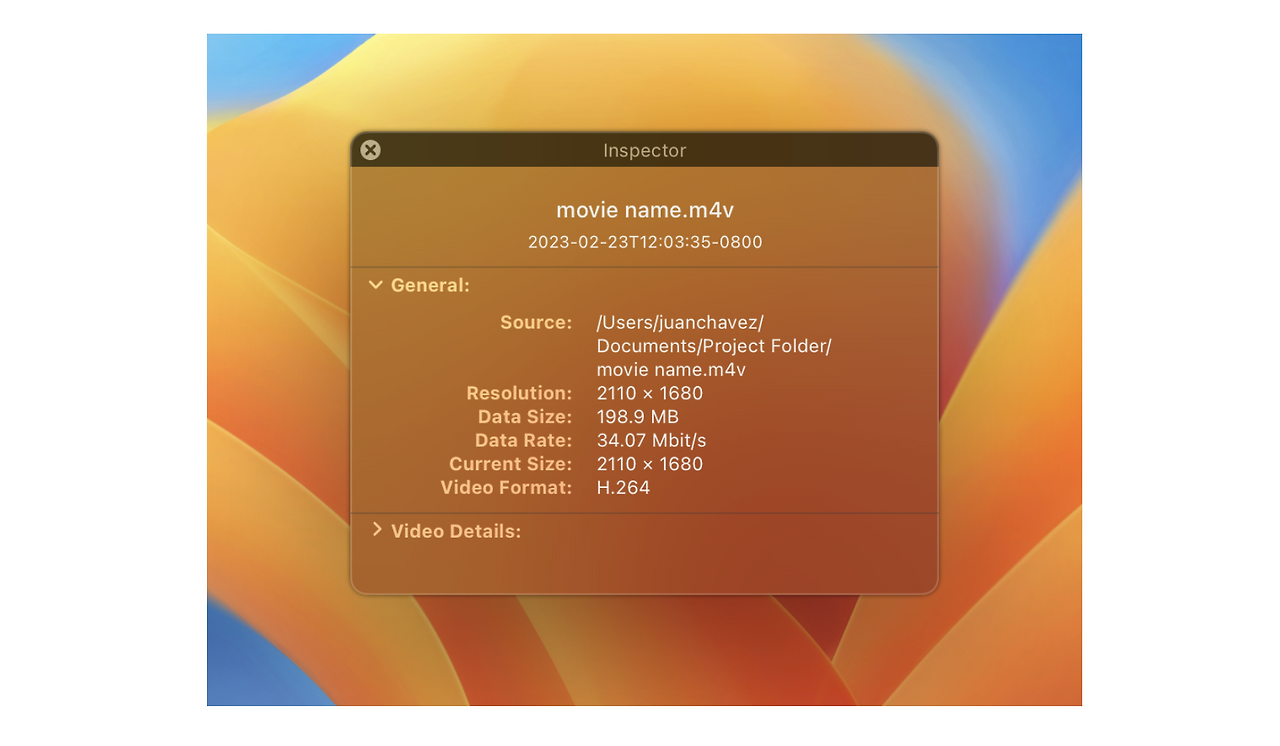
Task: Click the Inspector window title
Action: [645, 151]
